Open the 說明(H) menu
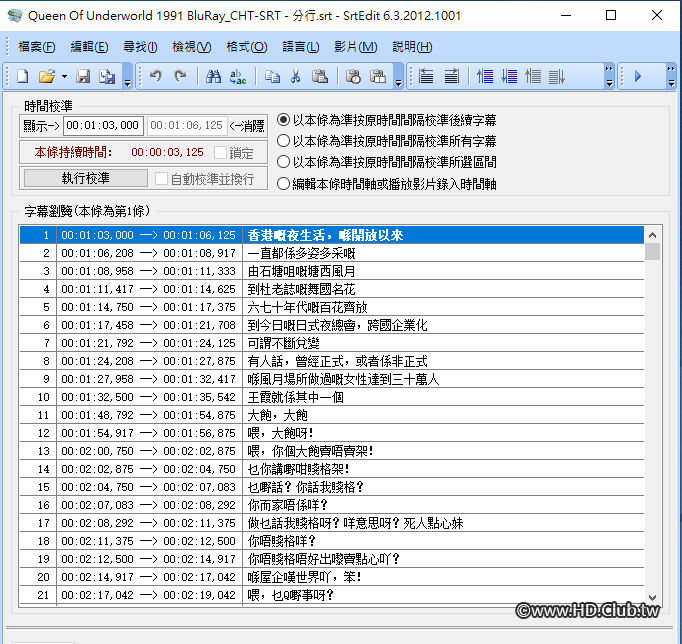Image resolution: width=682 pixels, height=644 pixels. pos(412,47)
